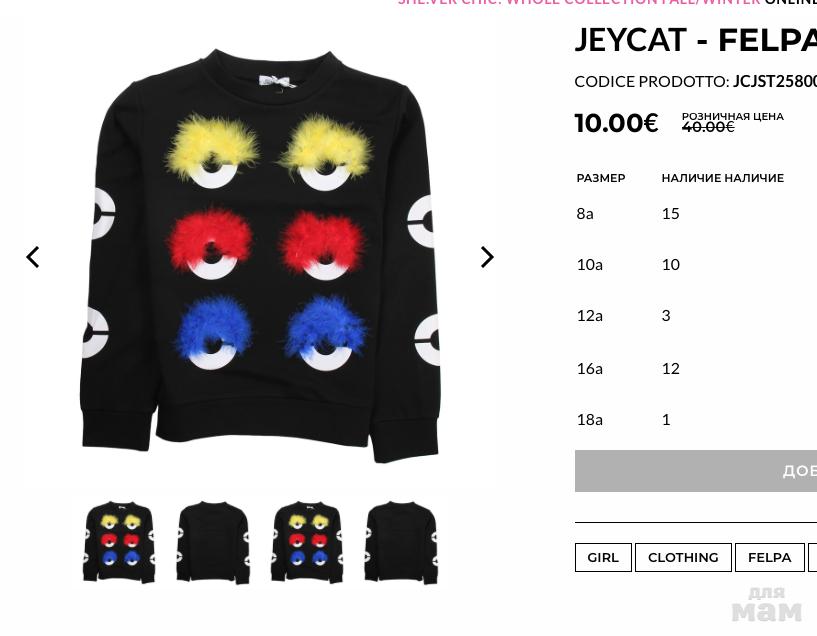Open the pink fall/winter collection banner link
Screen dimensions: 817x636
click(x=578, y=2)
